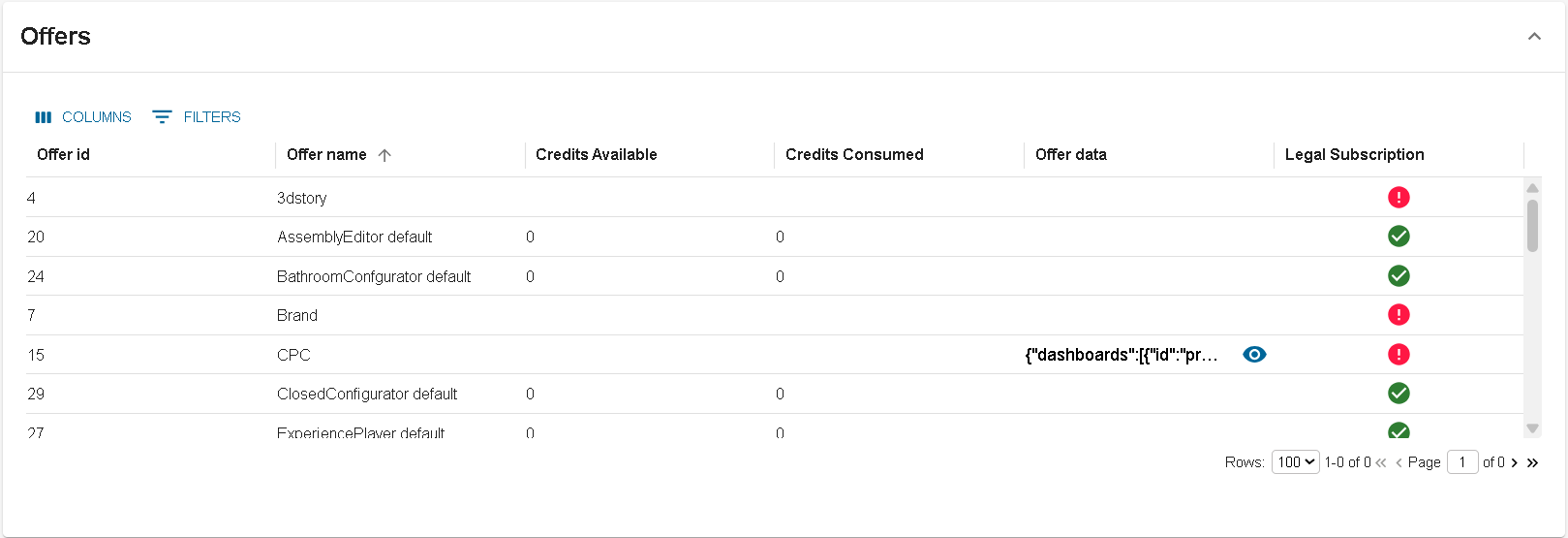Sort by Legal Subscription column header
This screenshot has width=1568, height=538.
tap(1354, 155)
